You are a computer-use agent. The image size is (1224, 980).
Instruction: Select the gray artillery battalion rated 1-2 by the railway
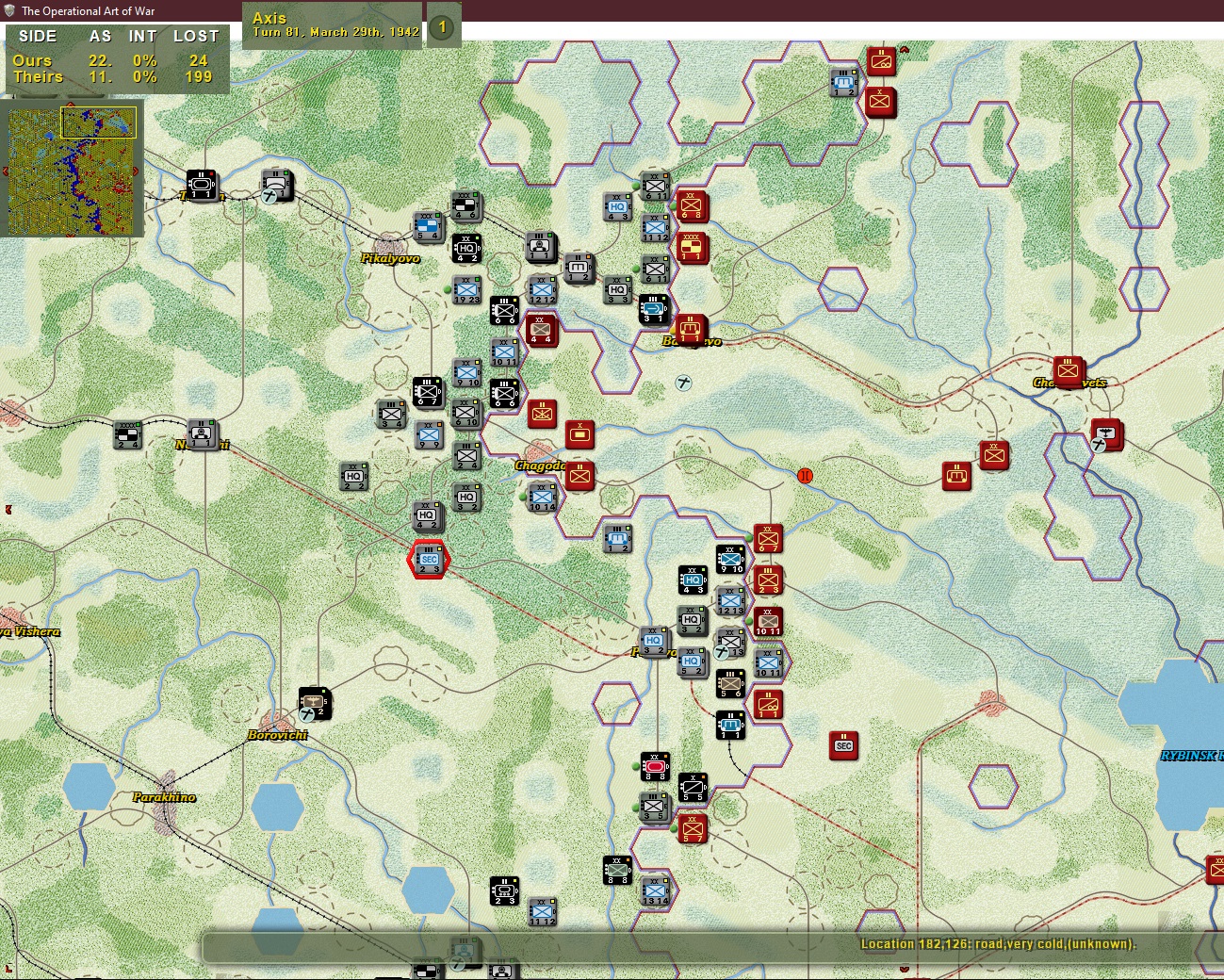click(579, 269)
